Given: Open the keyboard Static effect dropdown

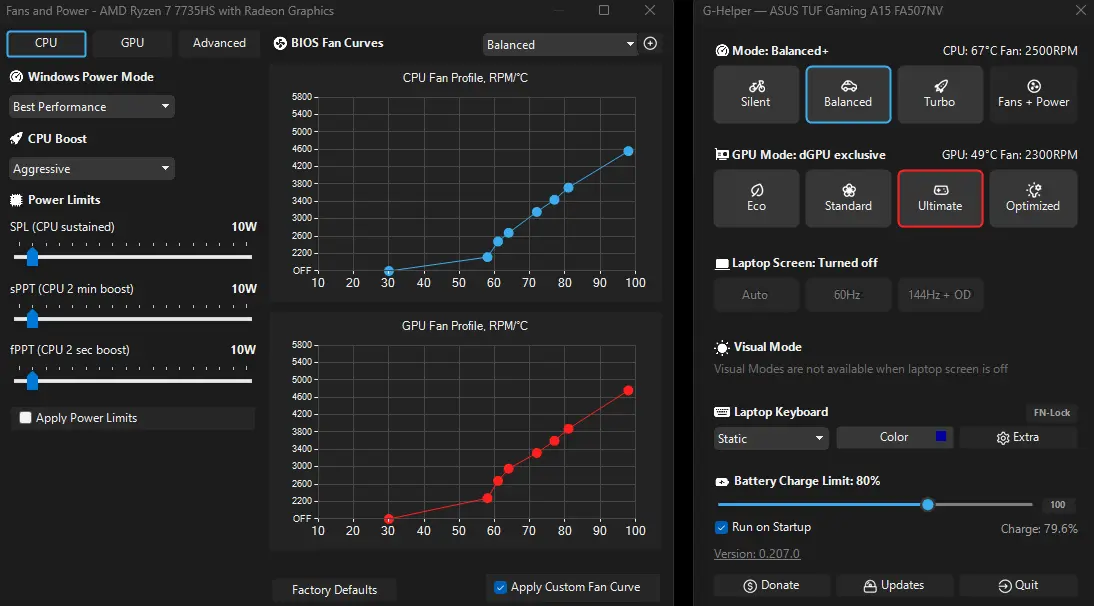Looking at the screenshot, I should (771, 439).
